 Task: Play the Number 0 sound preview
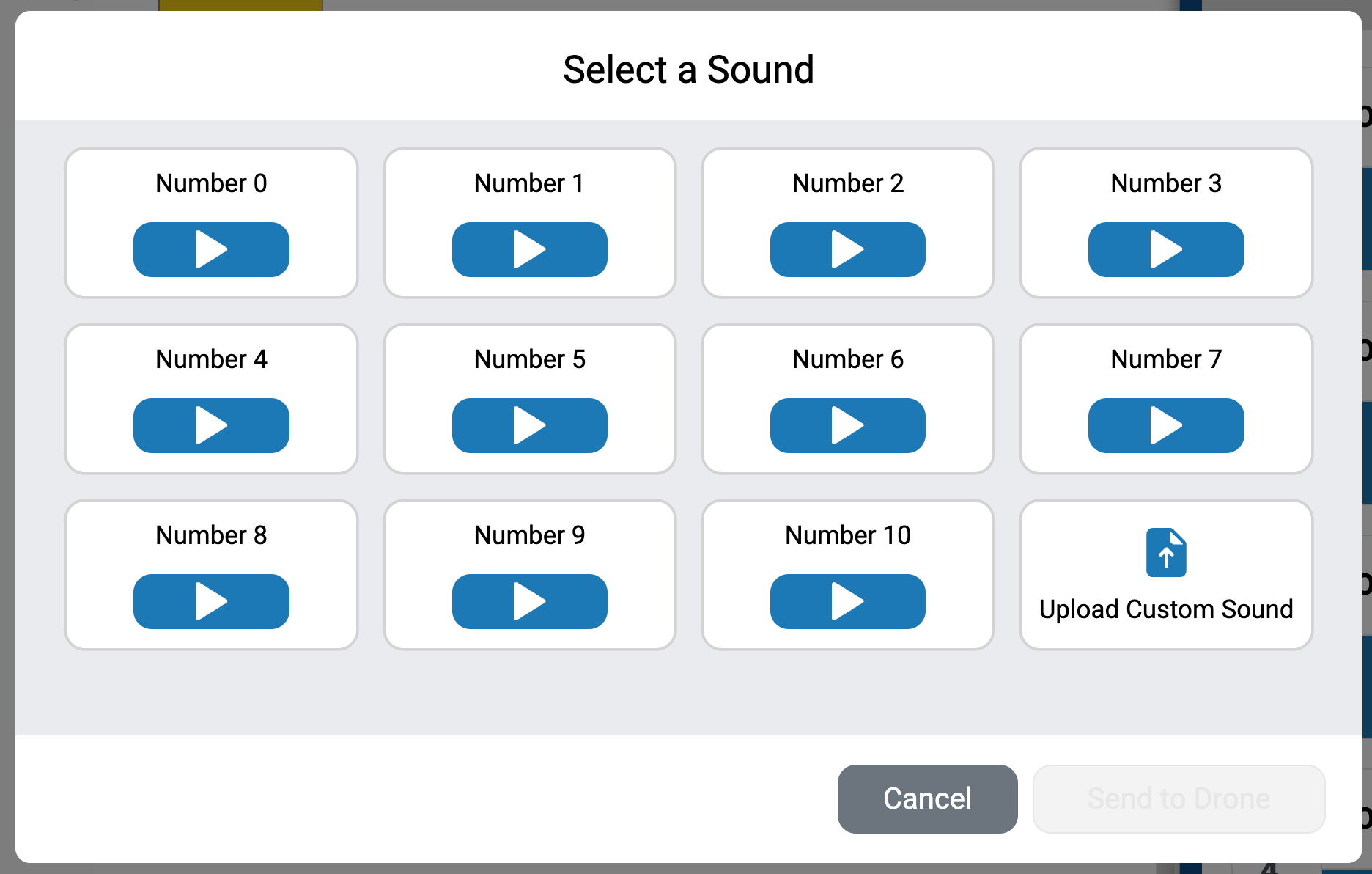coord(211,249)
